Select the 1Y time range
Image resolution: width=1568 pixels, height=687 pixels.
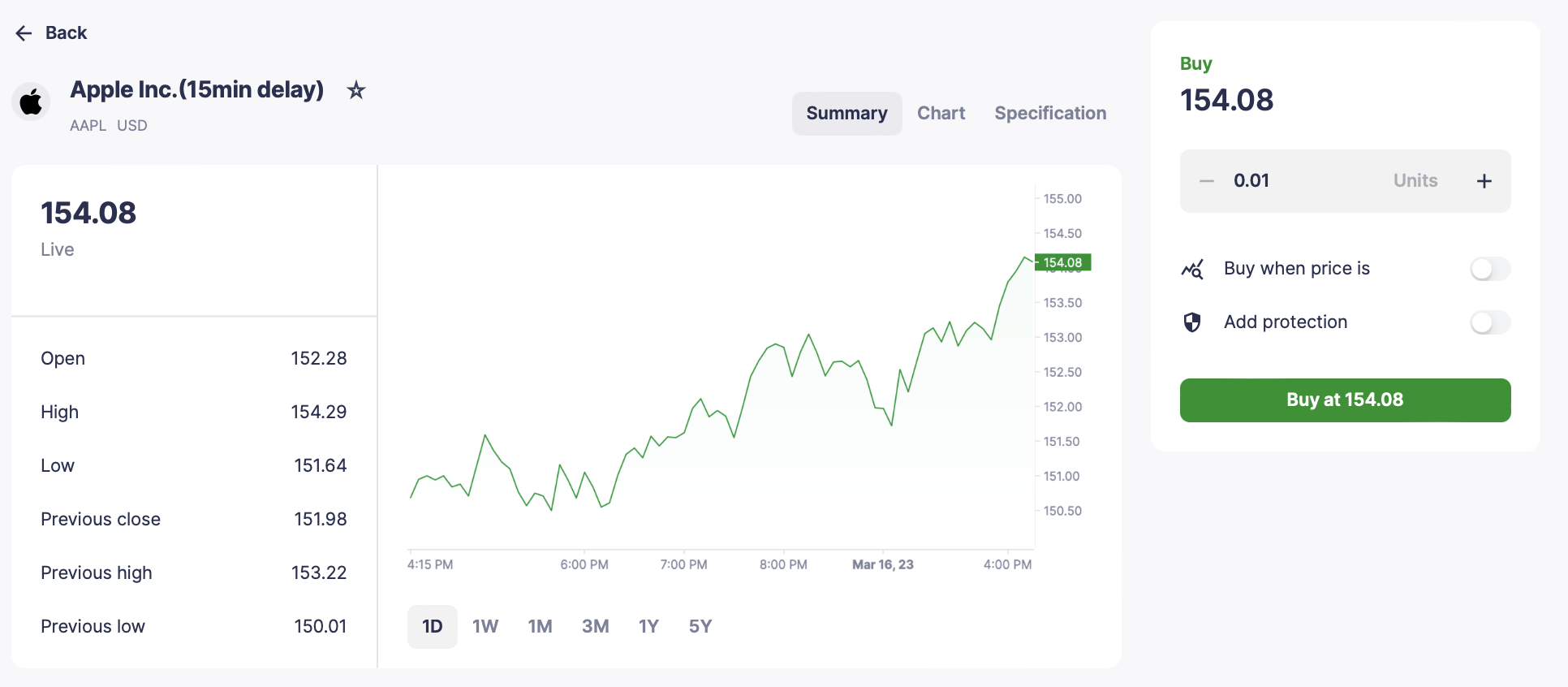tap(648, 627)
